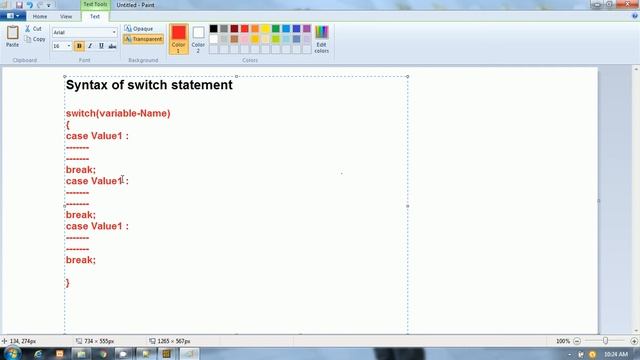Open Internet Explorer from taskbar
This screenshot has height=360, width=640.
point(38,354)
